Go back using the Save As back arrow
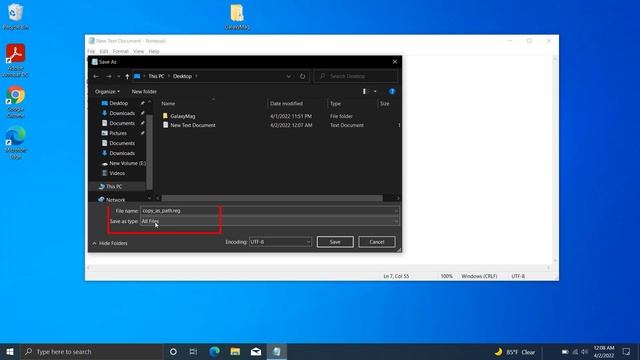 pos(96,76)
